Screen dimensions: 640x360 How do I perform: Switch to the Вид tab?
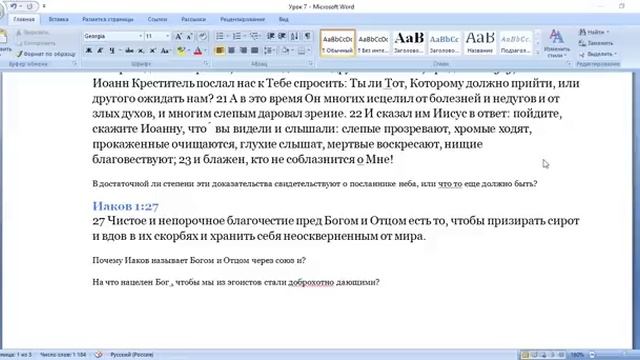click(x=284, y=19)
